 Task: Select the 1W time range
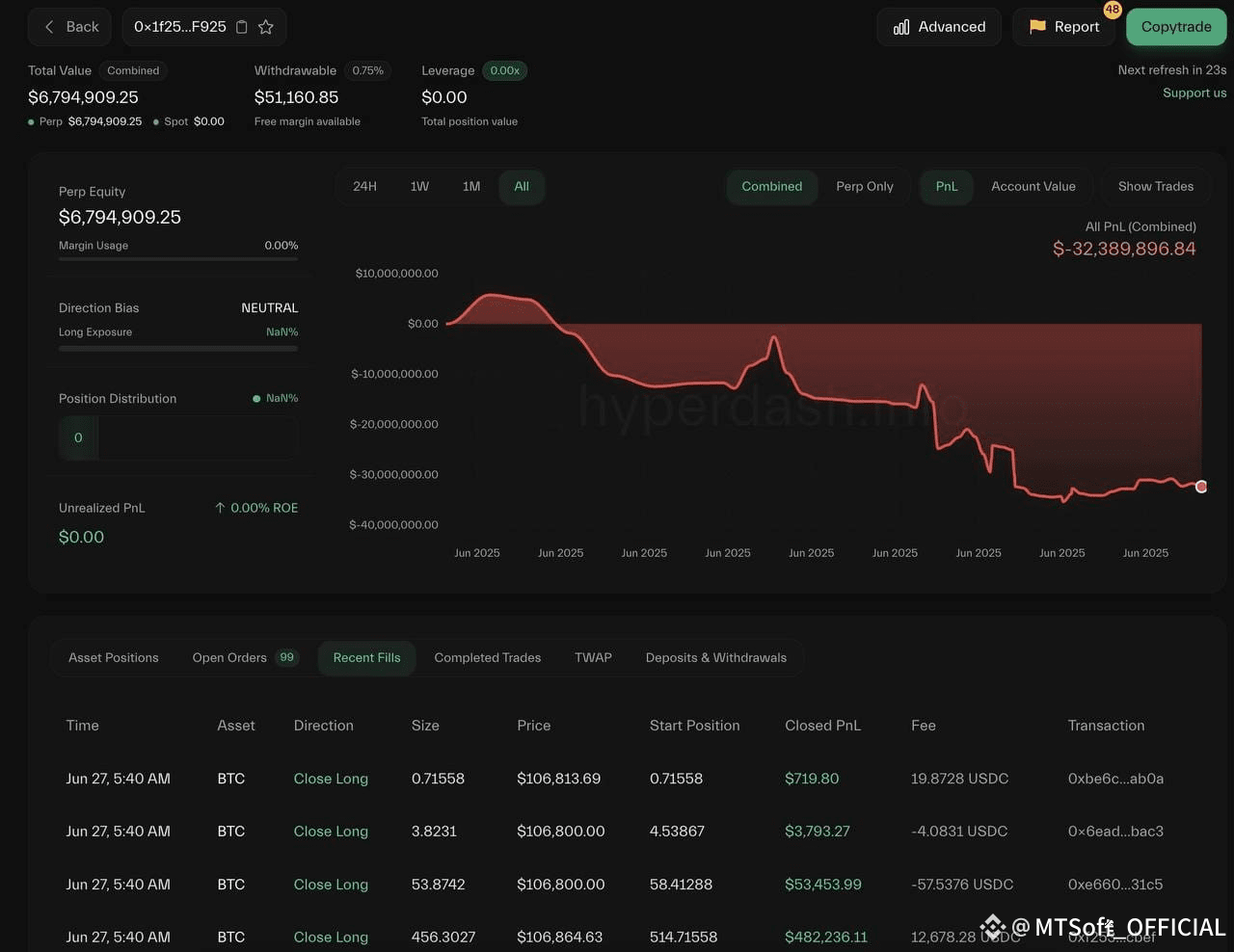tap(419, 186)
